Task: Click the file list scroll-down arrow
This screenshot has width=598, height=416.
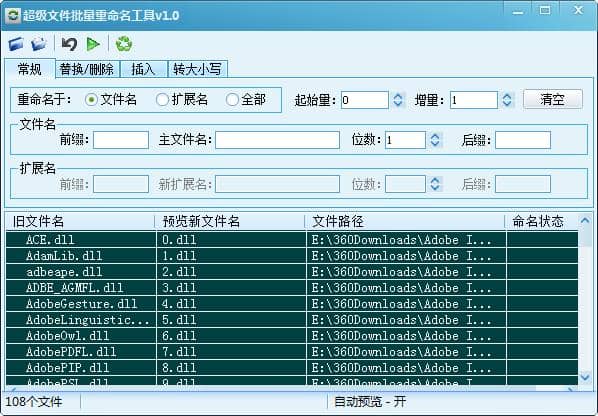Action: pyautogui.click(x=585, y=377)
